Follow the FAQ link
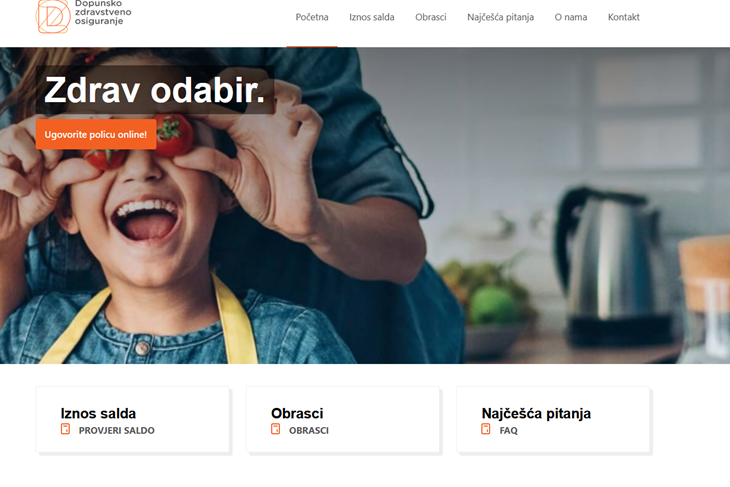Image resolution: width=730 pixels, height=487 pixels. click(x=508, y=431)
